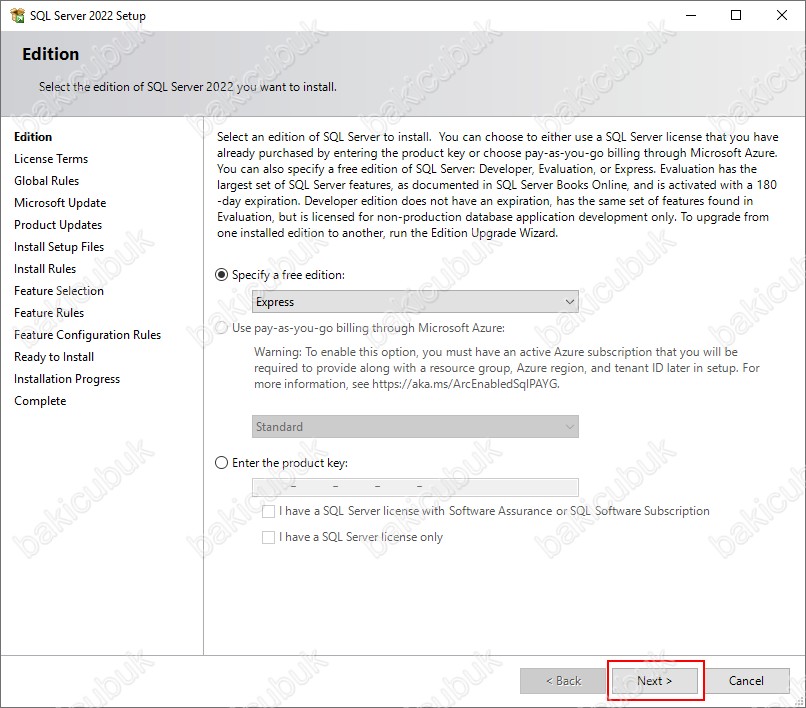Click the Edition page heading
Screen dimensions: 806x708
[x=50, y=54]
